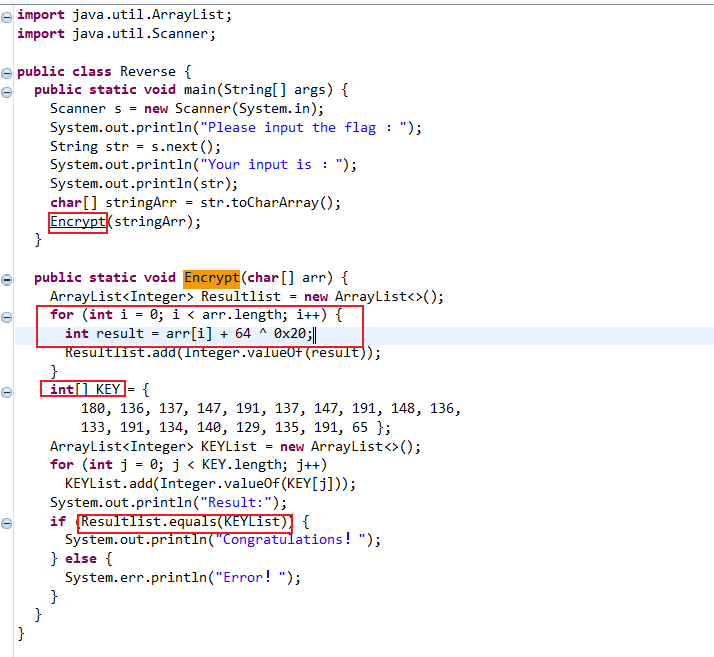Image resolution: width=714 pixels, height=657 pixels.
Task: Click 'Resultlist.equals(KEYList)' condition
Action: (x=186, y=522)
